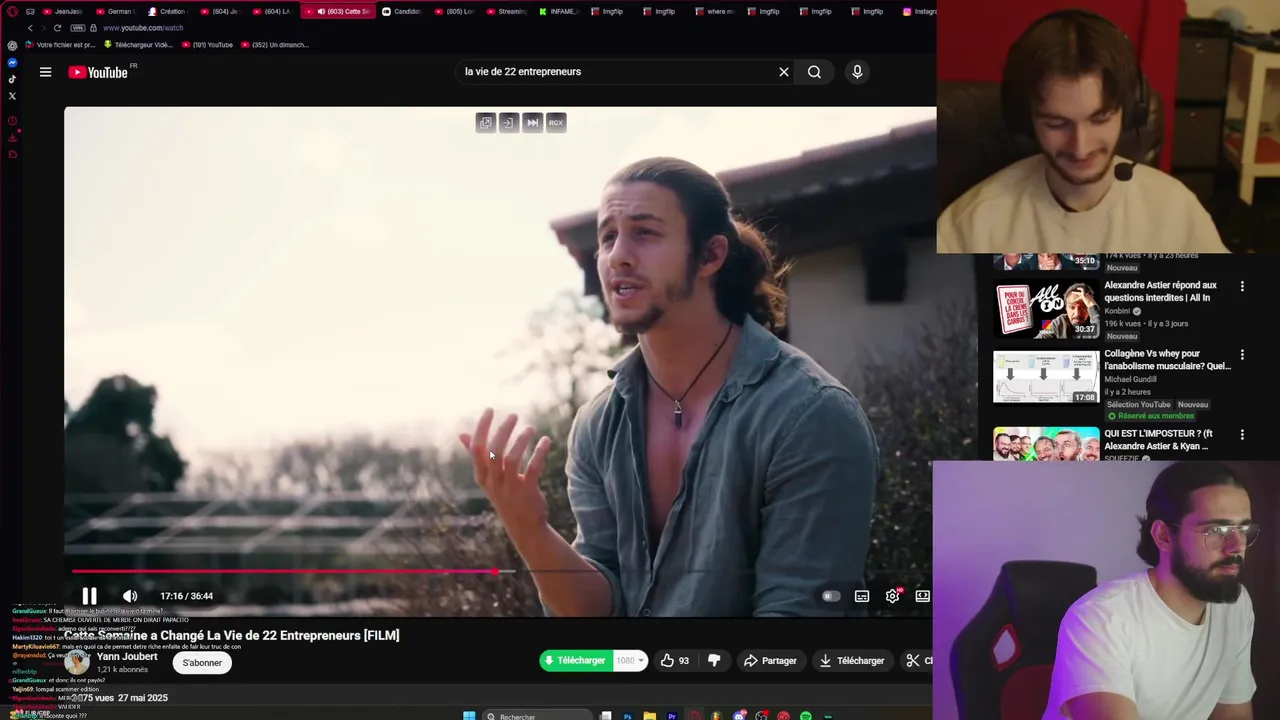Open the '(352) Un dimanch...' bookmark
The height and width of the screenshot is (720, 1280).
point(274,45)
